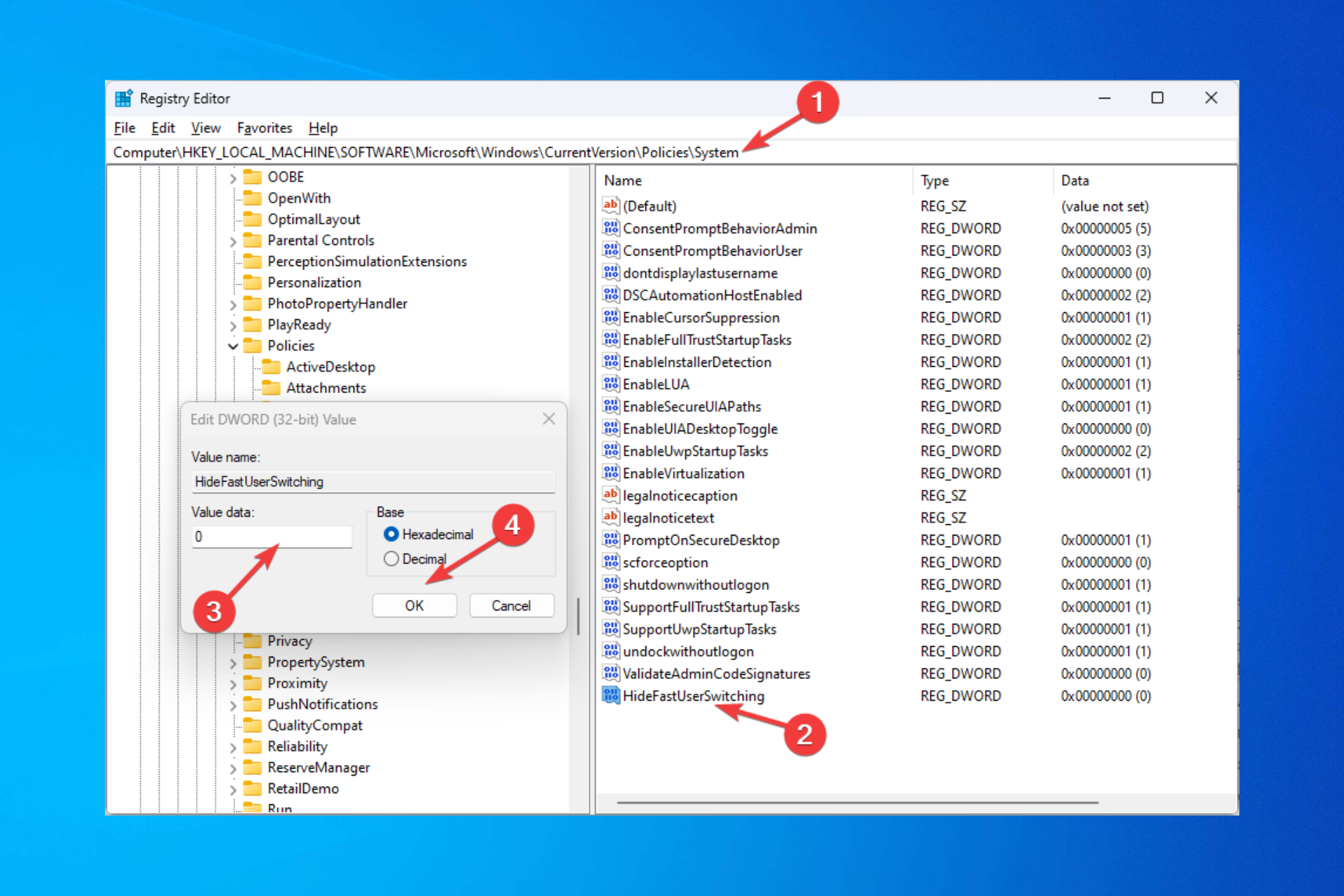Image resolution: width=1344 pixels, height=896 pixels.
Task: Expand the PushNotifications key
Action: click(233, 705)
